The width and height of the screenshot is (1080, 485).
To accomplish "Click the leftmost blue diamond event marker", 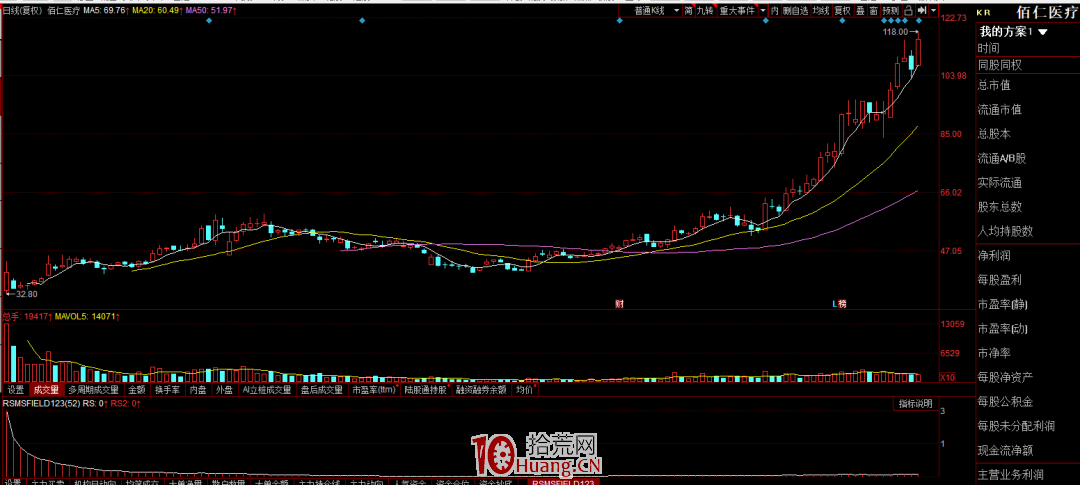I will [x=209, y=21].
